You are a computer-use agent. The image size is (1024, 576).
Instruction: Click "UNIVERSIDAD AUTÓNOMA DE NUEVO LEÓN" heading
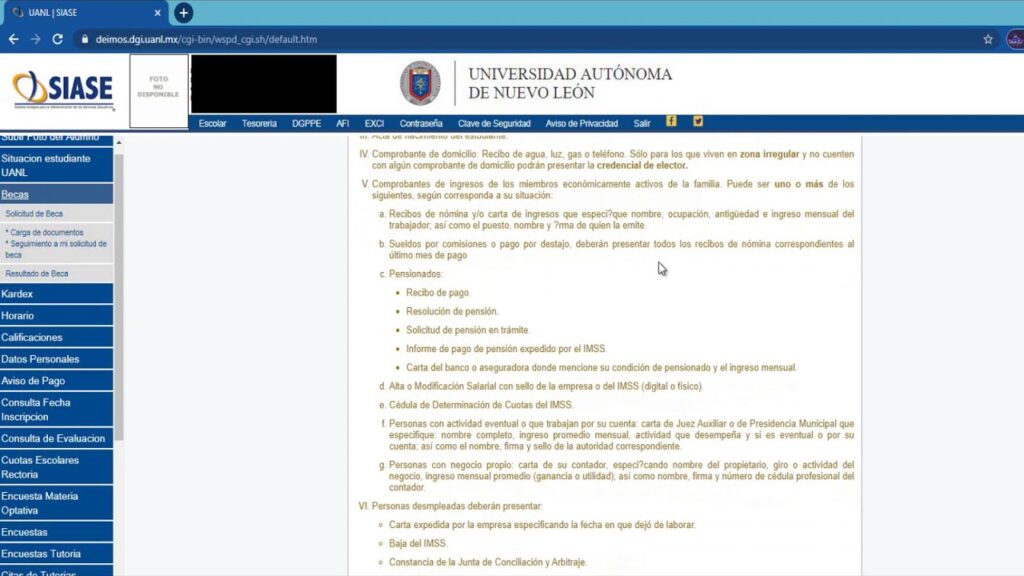[570, 83]
